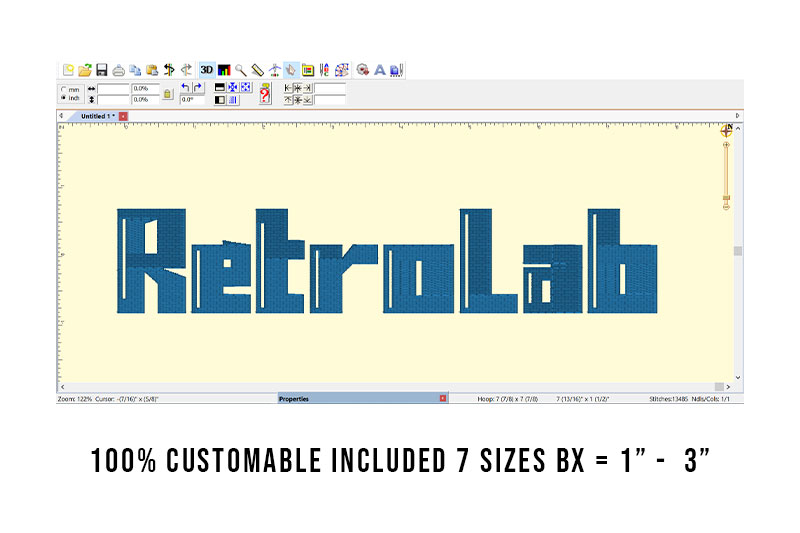The width and height of the screenshot is (800, 533).
Task: Create lettering with the A tool
Action: point(380,70)
